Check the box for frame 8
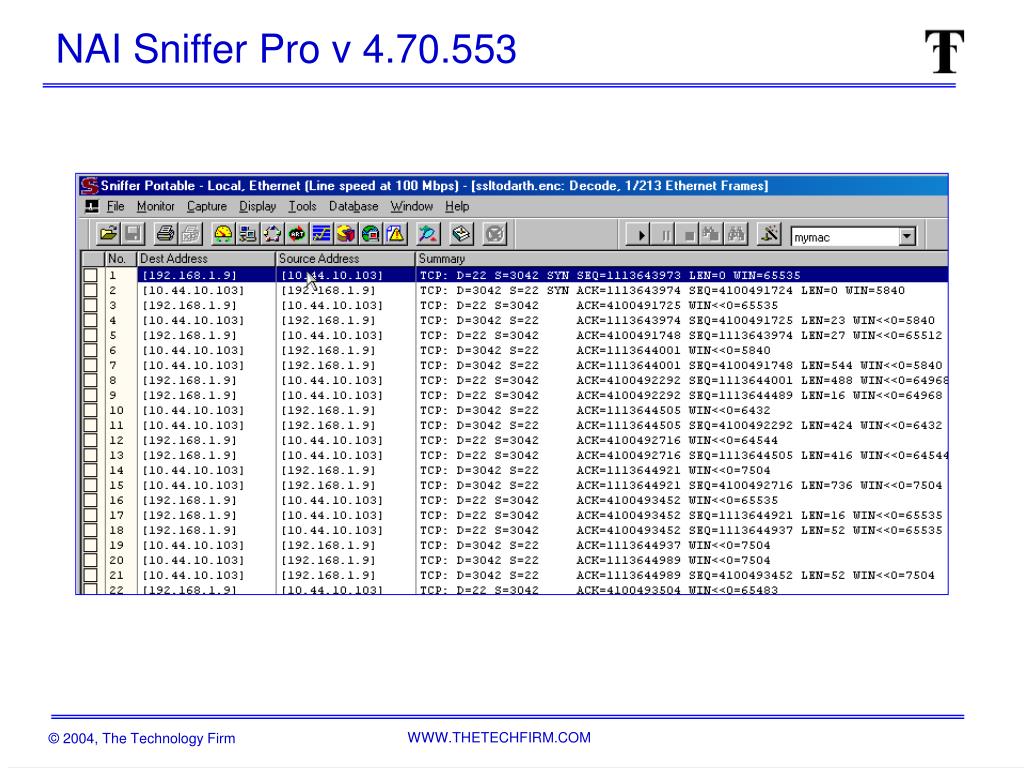This screenshot has width=1024, height=768. point(91,380)
